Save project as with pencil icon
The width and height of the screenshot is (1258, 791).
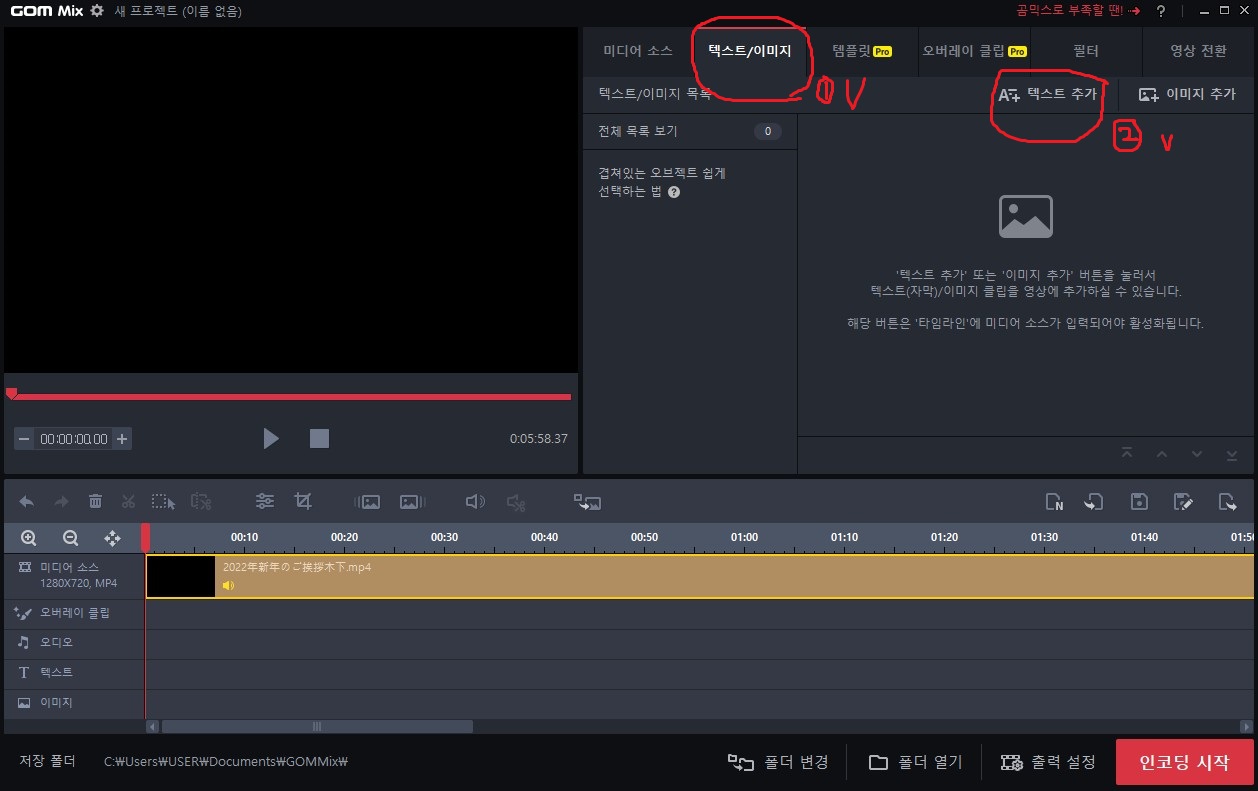[1183, 501]
